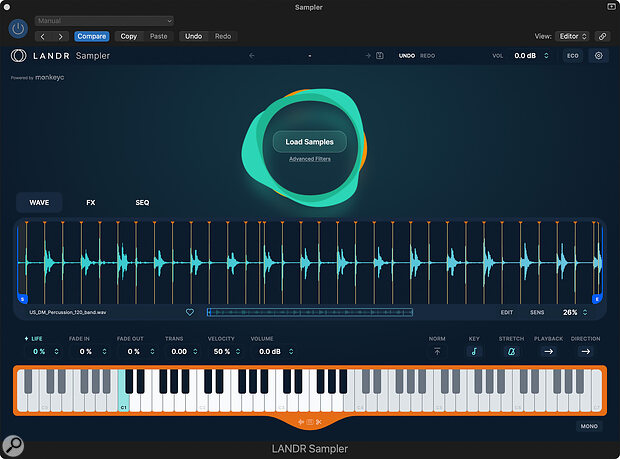Change the PLAYBACK mode arrow

point(548,351)
